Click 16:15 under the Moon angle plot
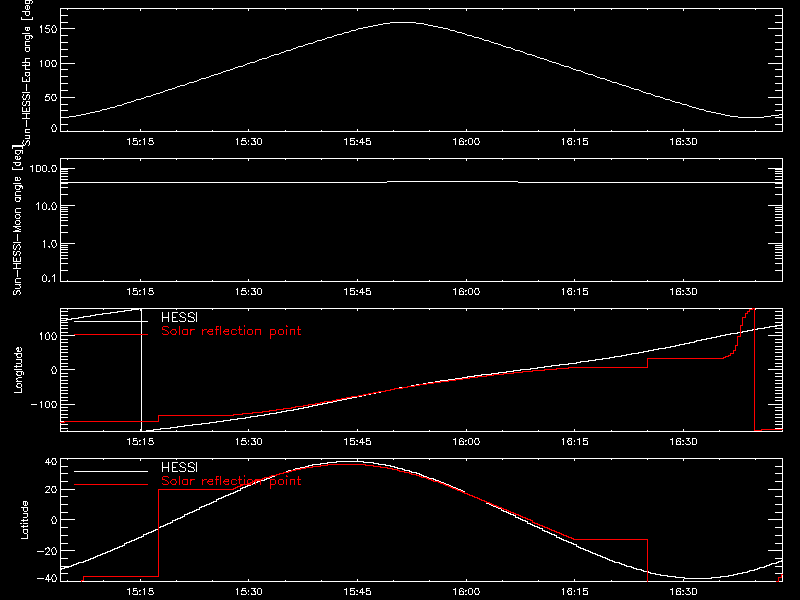 click(574, 291)
